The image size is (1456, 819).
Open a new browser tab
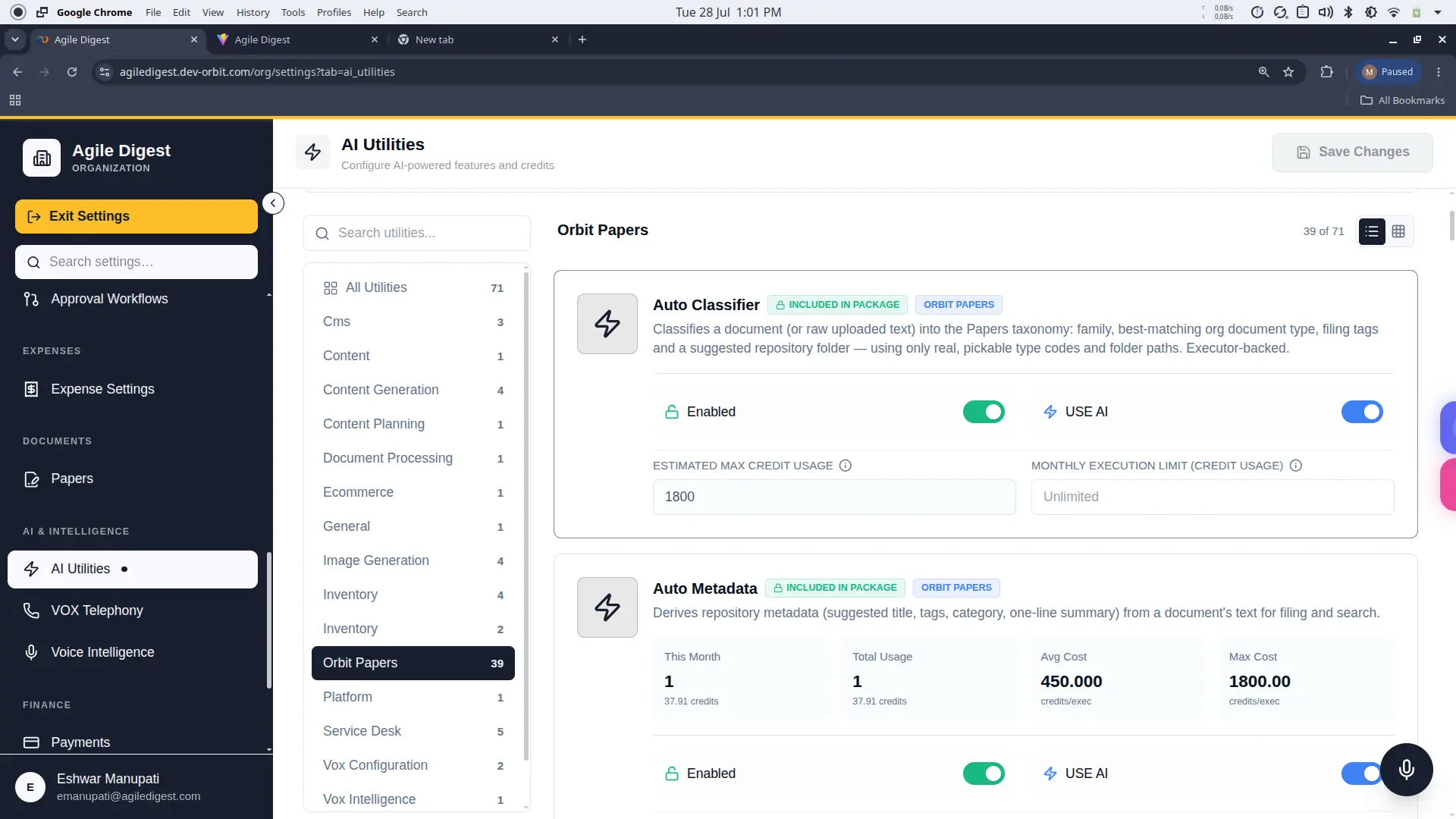(582, 39)
